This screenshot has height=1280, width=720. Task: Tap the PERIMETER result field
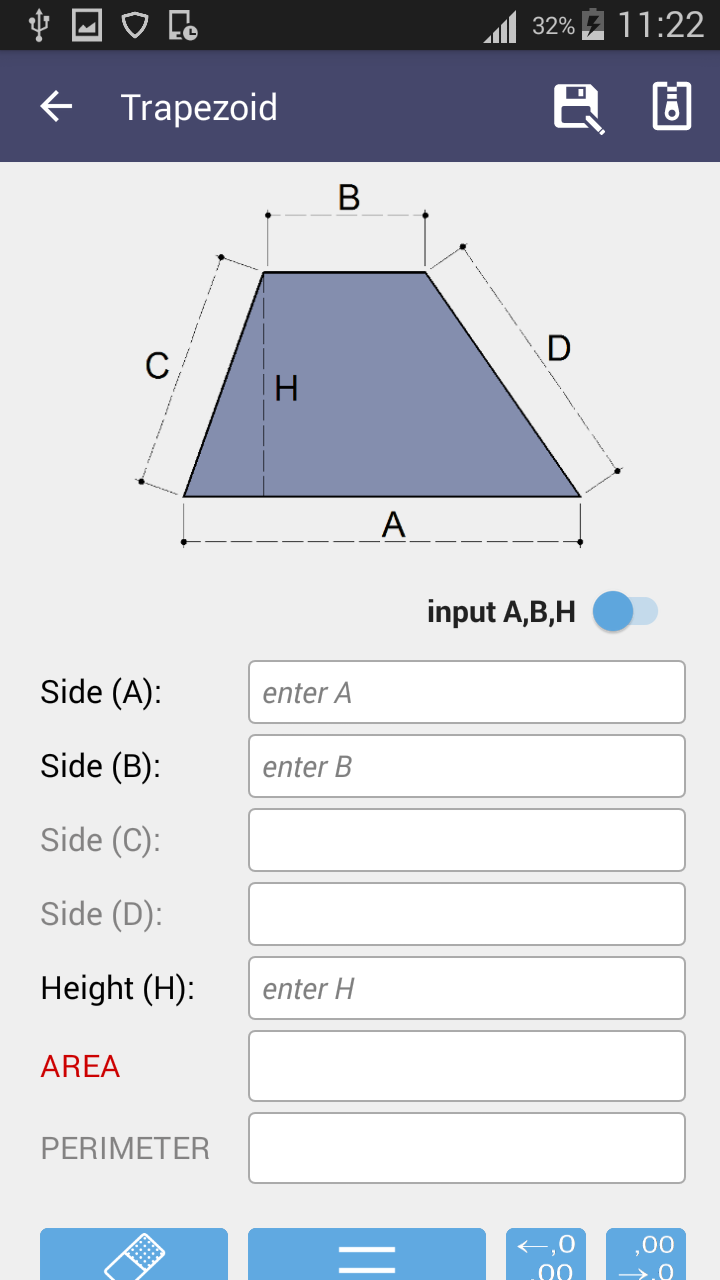click(466, 1148)
